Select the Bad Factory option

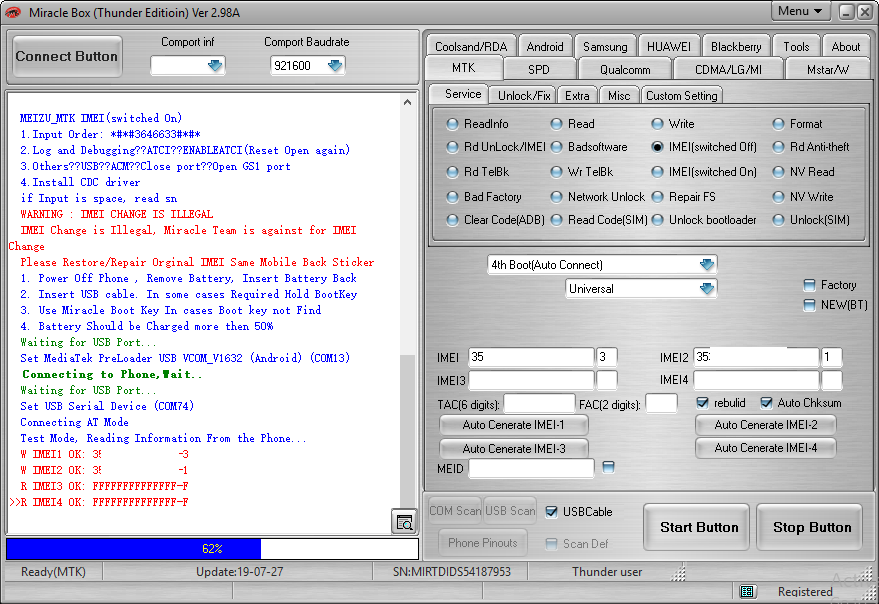click(x=452, y=197)
